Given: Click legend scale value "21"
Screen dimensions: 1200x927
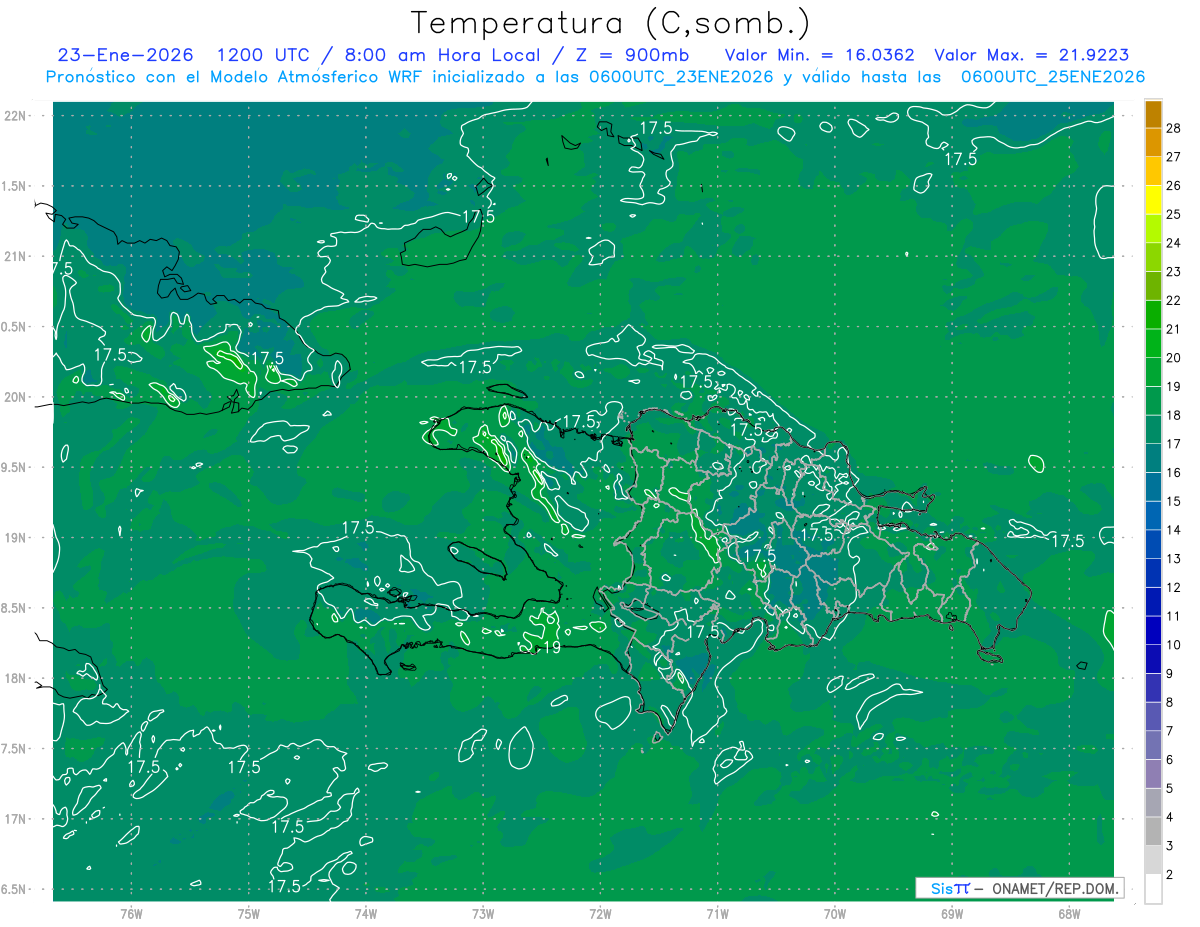Looking at the screenshot, I should click(x=1174, y=329).
